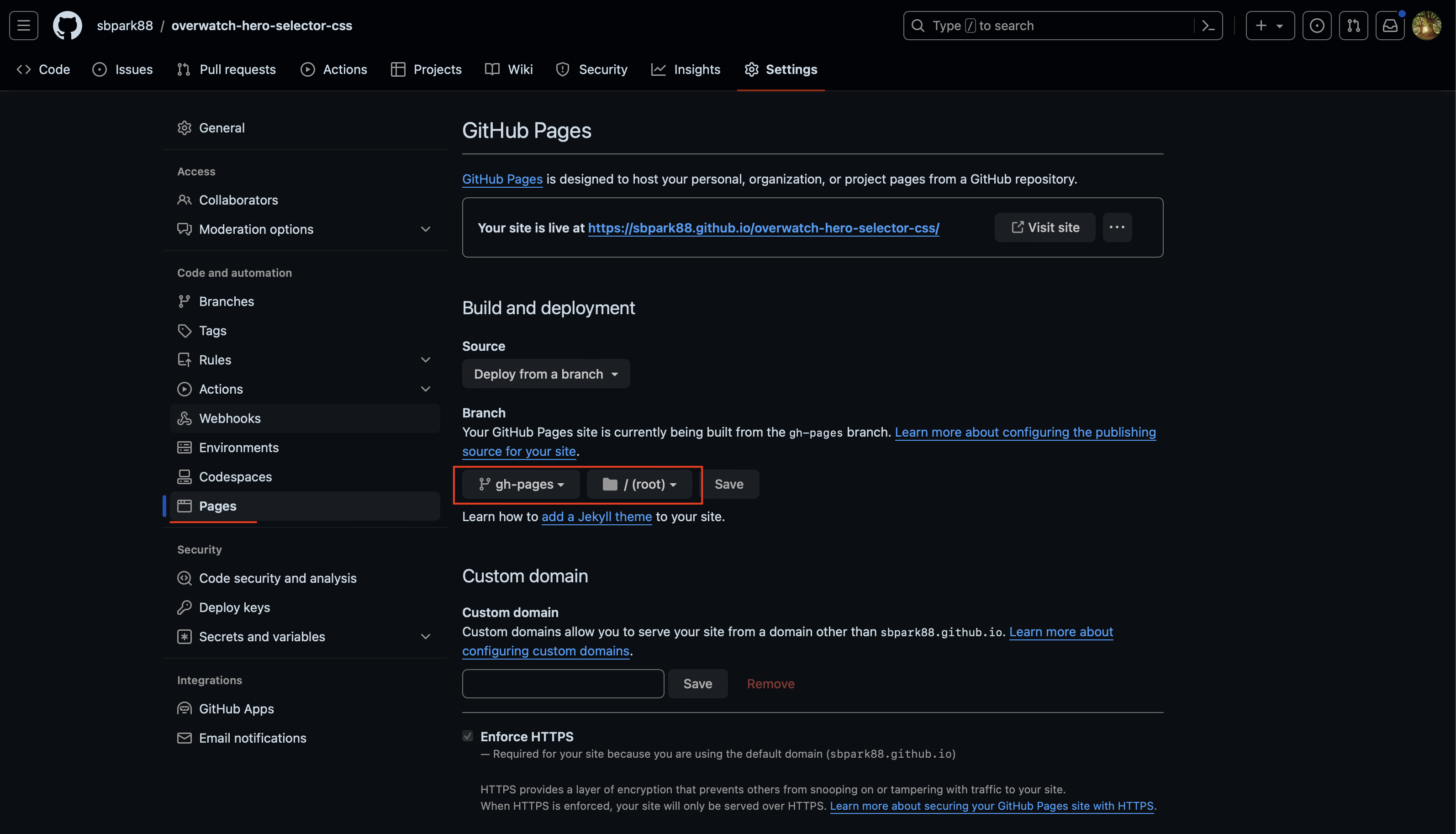Open the gh-pages branch dropdown
The height and width of the screenshot is (834, 1456).
tap(521, 484)
